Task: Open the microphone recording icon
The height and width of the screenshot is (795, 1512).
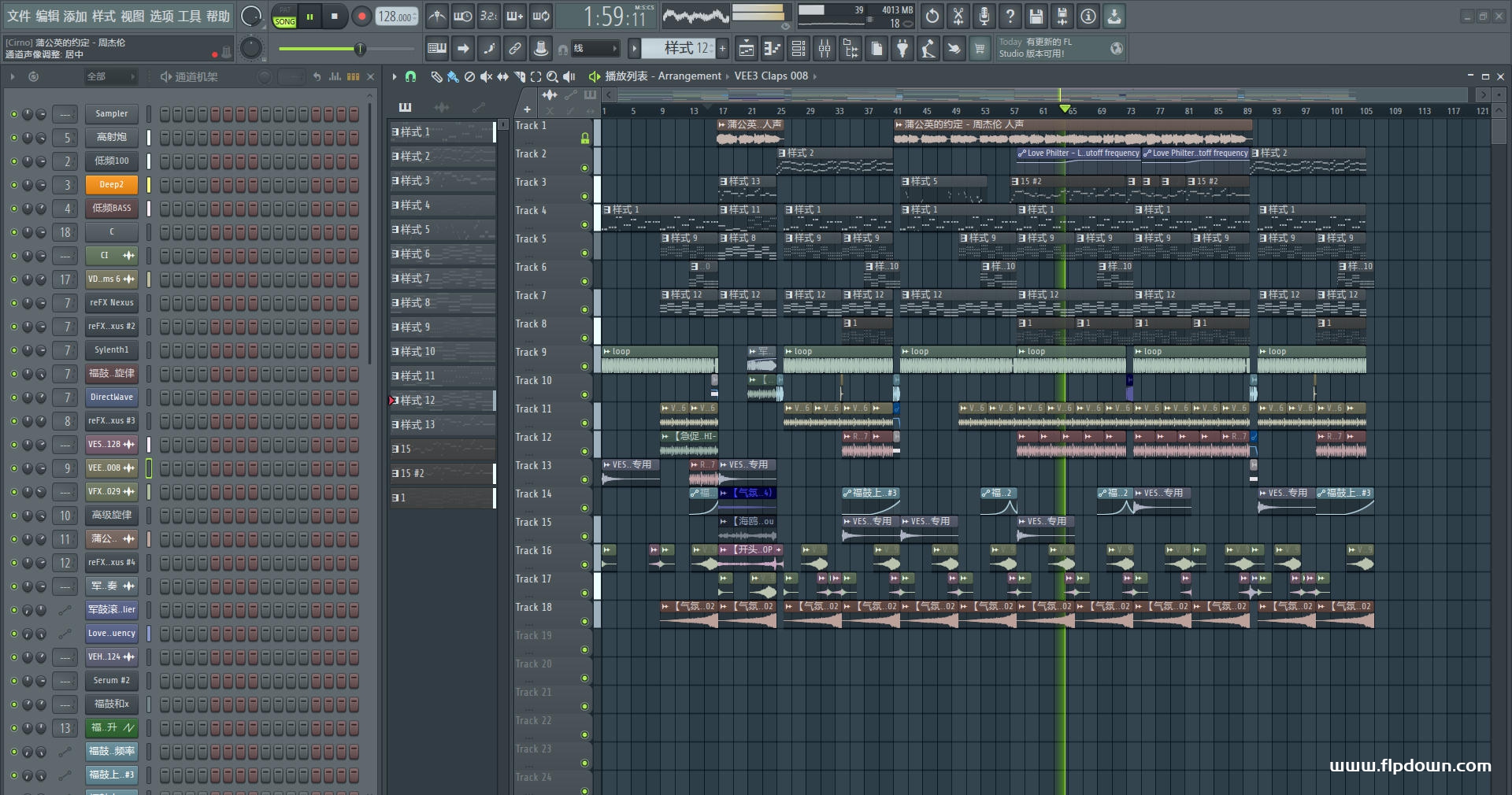Action: 984,16
